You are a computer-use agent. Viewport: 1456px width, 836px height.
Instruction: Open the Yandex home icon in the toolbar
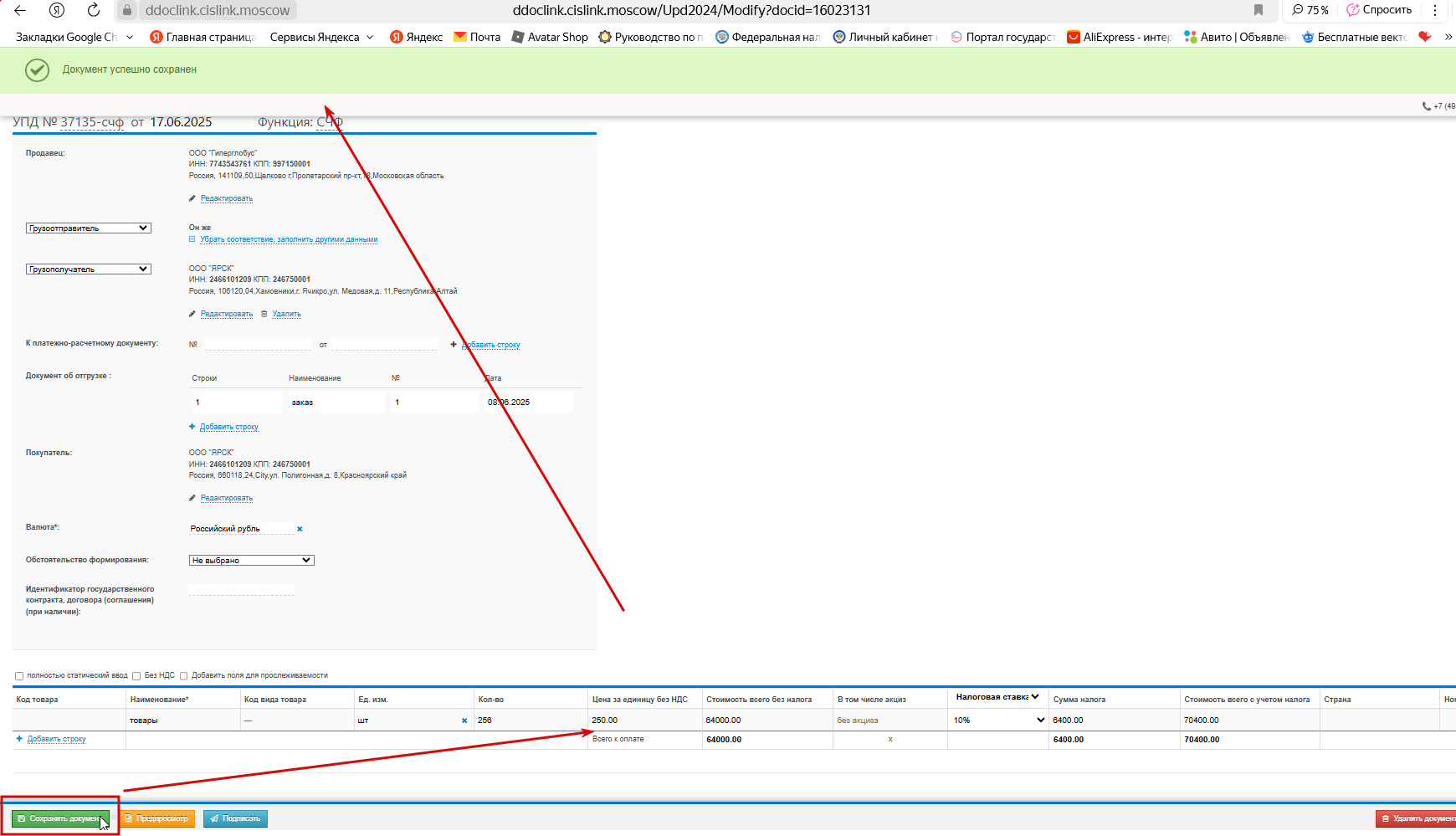57,10
